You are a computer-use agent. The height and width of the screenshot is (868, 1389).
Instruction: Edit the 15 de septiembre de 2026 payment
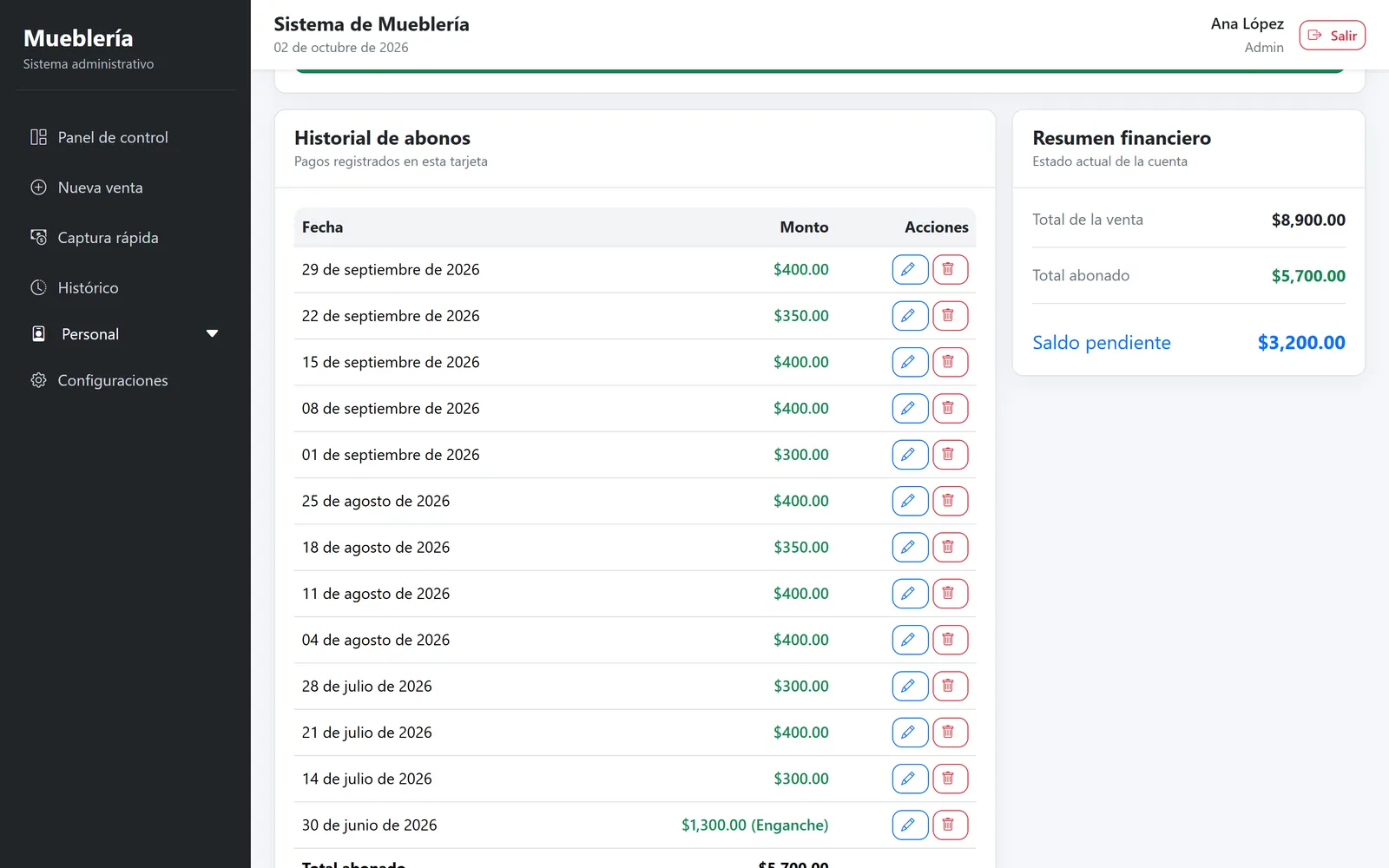coord(910,362)
